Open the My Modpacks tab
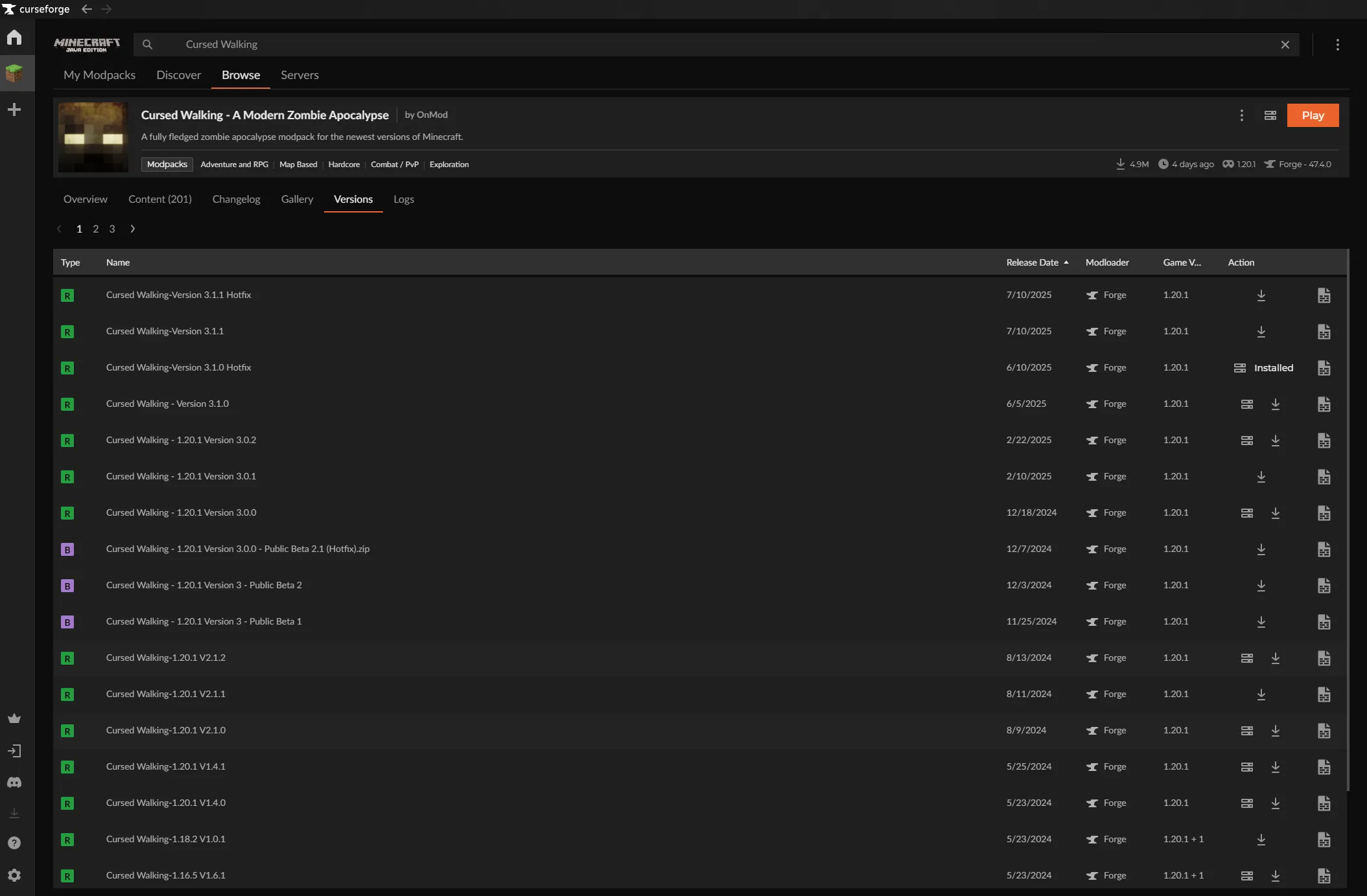 (99, 75)
